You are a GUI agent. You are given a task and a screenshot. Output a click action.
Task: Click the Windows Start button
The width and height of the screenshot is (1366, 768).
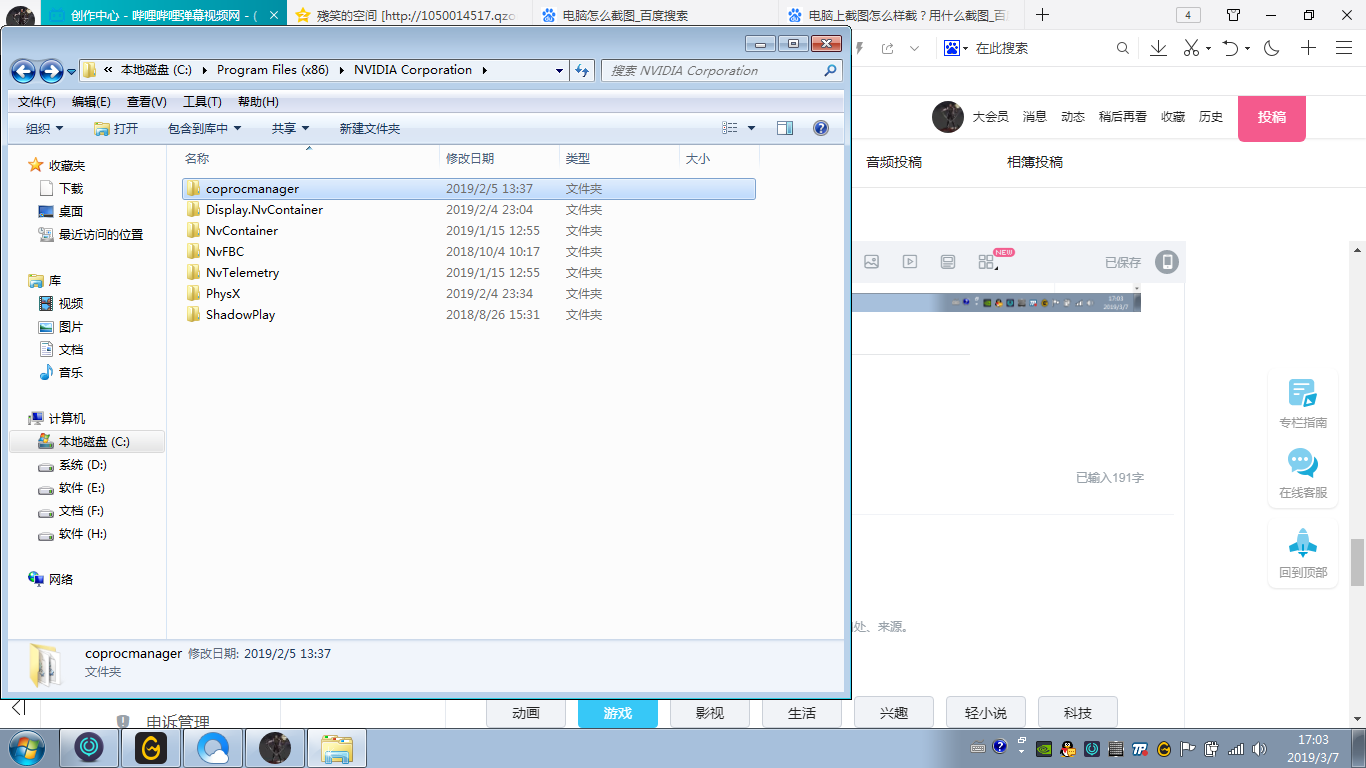point(26,747)
